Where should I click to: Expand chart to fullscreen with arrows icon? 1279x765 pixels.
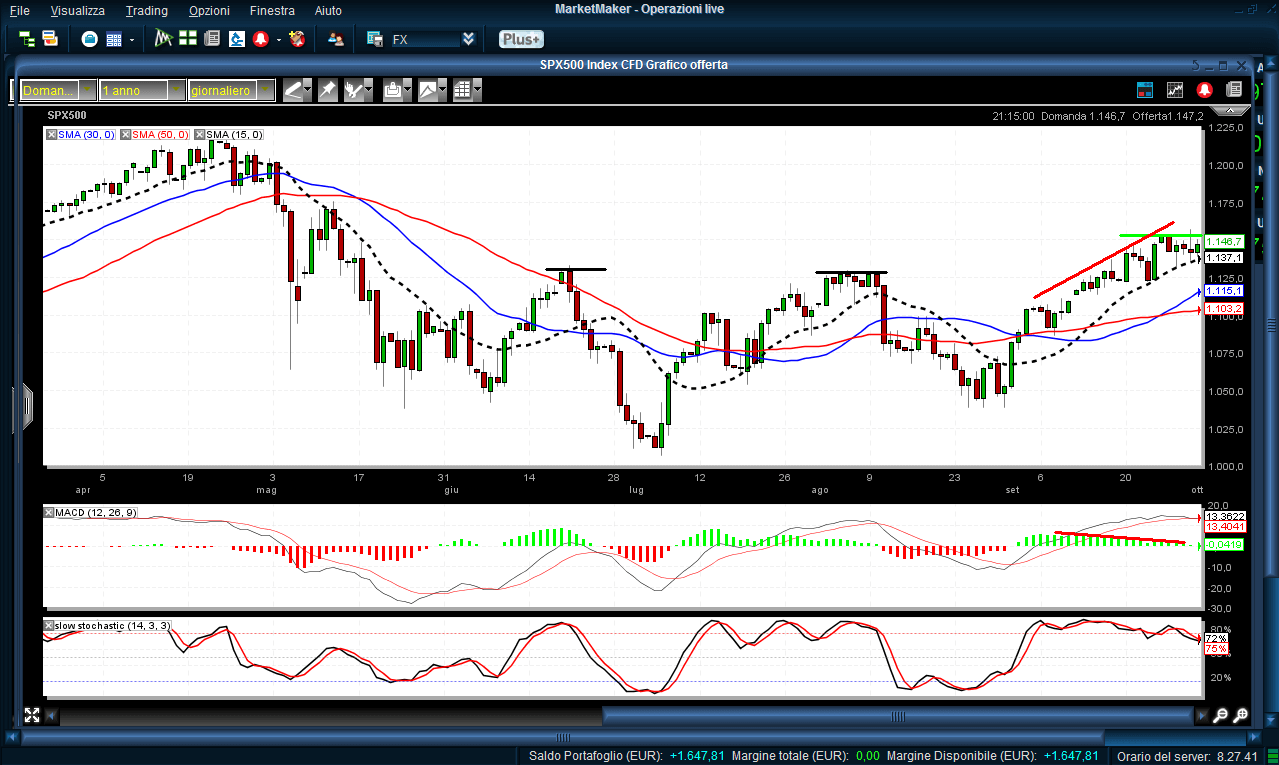pyautogui.click(x=31, y=715)
